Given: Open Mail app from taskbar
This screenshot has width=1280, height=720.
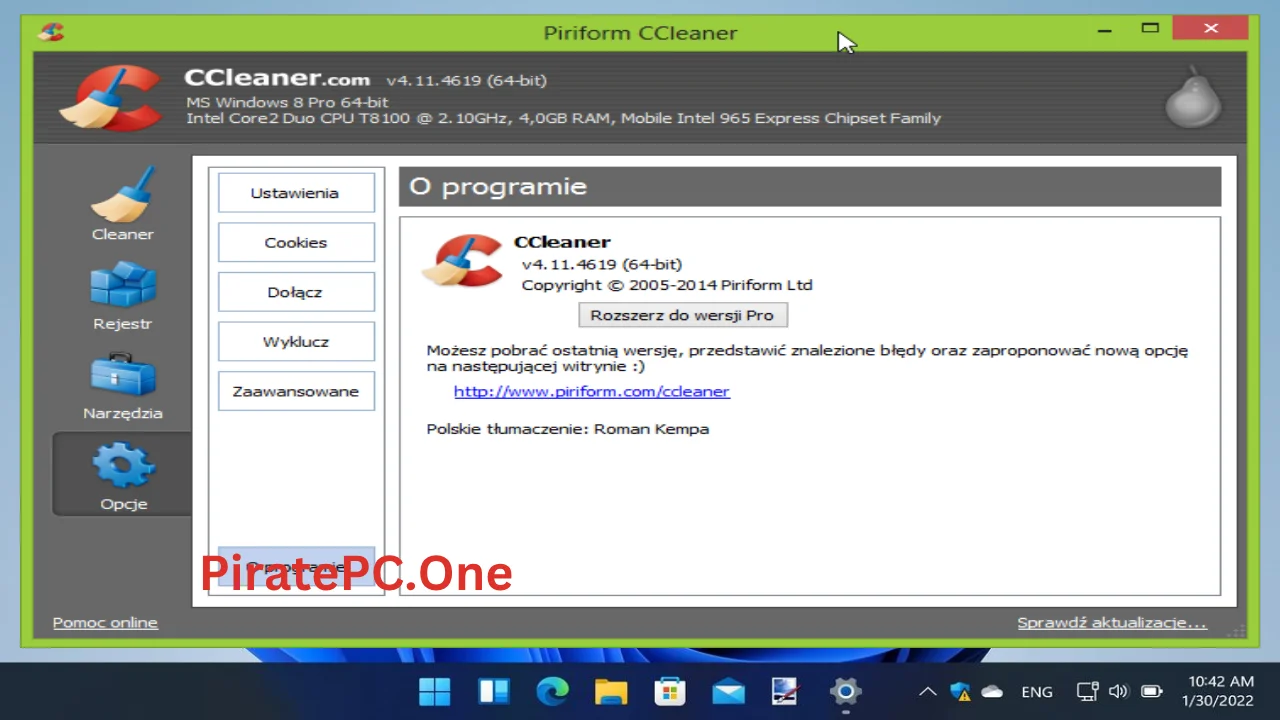Looking at the screenshot, I should coord(728,691).
